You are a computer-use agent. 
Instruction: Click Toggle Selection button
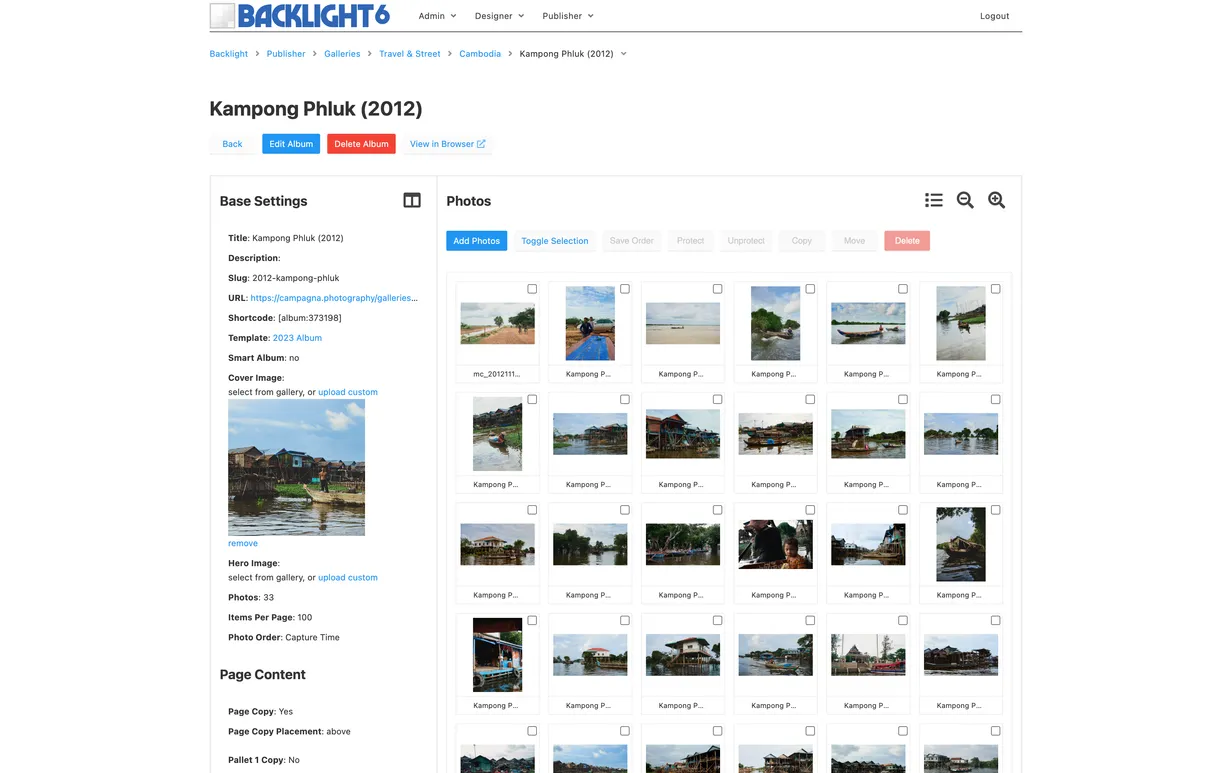click(x=555, y=241)
